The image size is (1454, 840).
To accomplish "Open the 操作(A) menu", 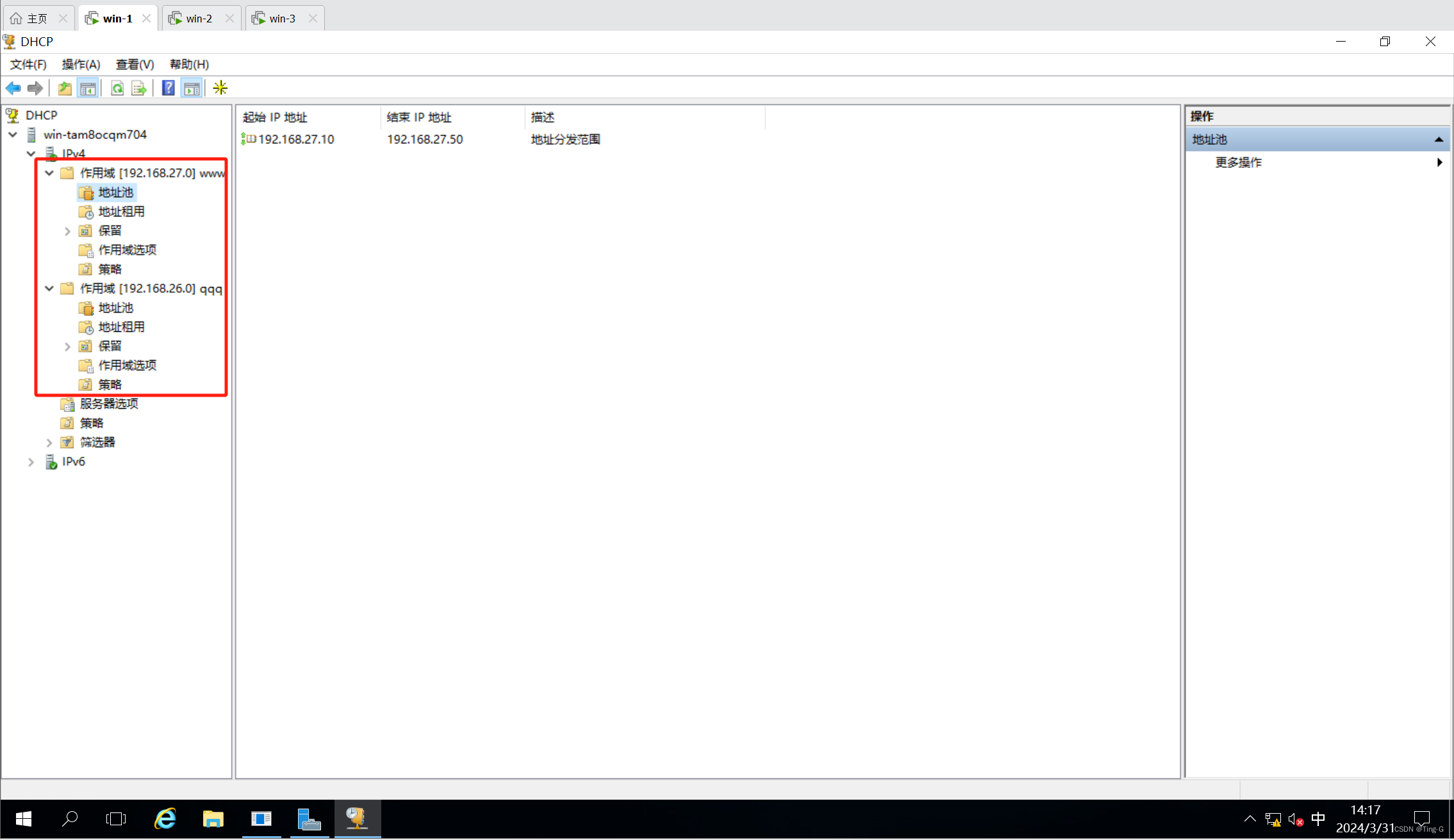I will click(81, 64).
